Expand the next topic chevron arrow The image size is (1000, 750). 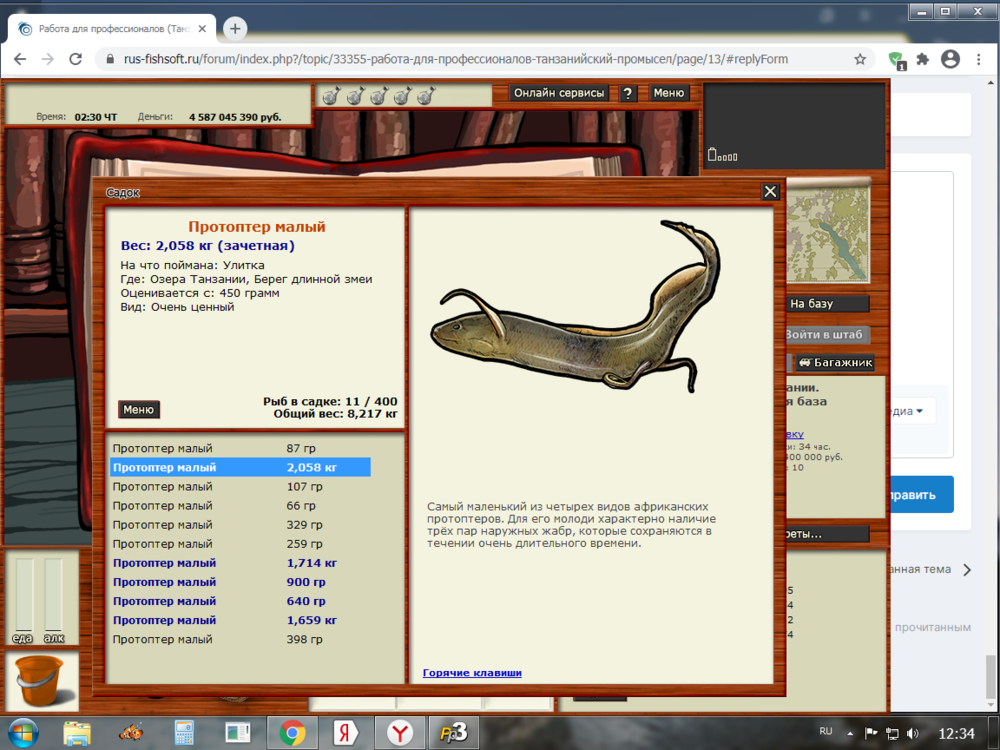pos(967,570)
